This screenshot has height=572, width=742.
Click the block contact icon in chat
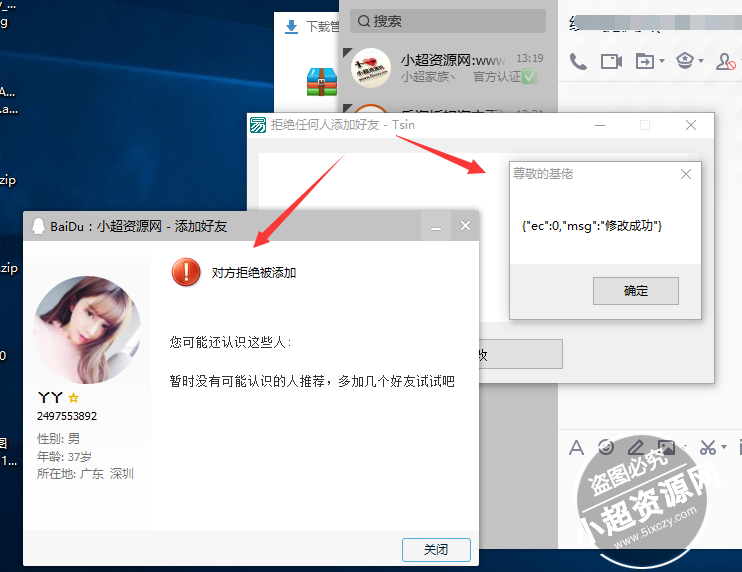pyautogui.click(x=725, y=62)
